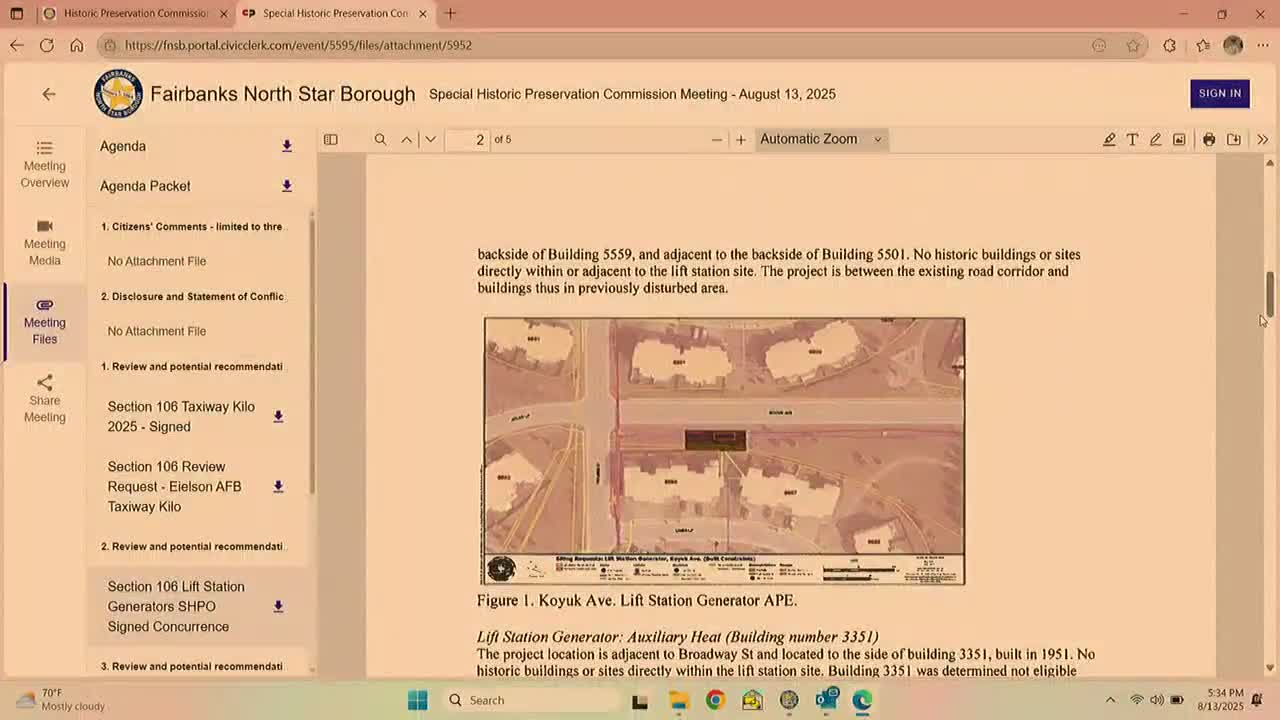Show hidden icons in system tray
The height and width of the screenshot is (720, 1280).
click(1109, 700)
